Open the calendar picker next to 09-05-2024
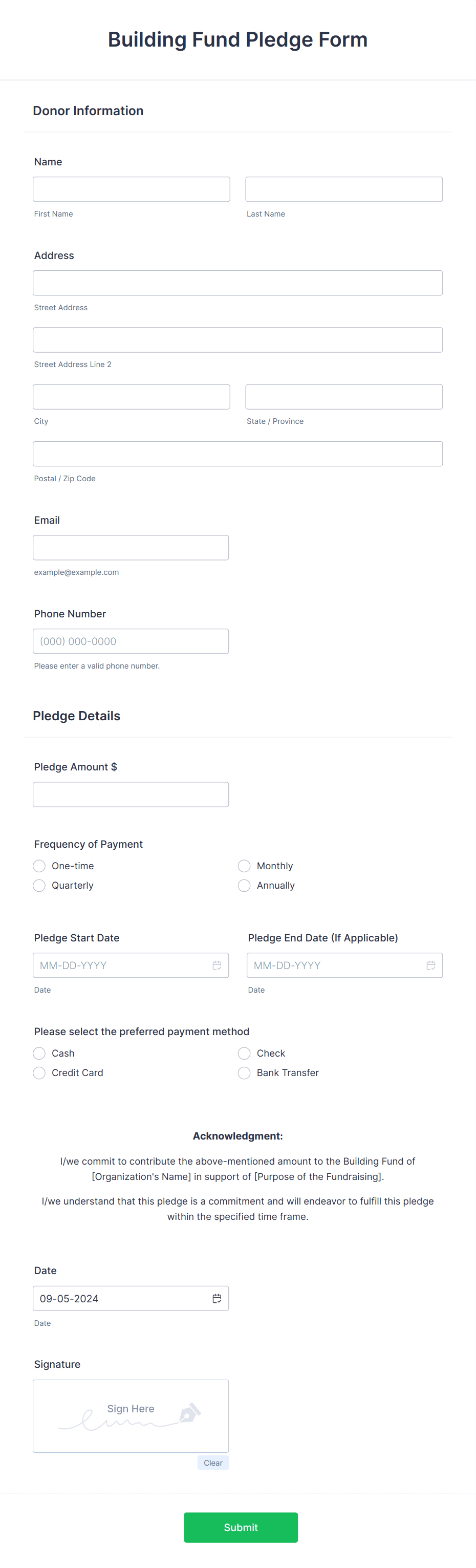The image size is (476, 1568). point(217,1298)
